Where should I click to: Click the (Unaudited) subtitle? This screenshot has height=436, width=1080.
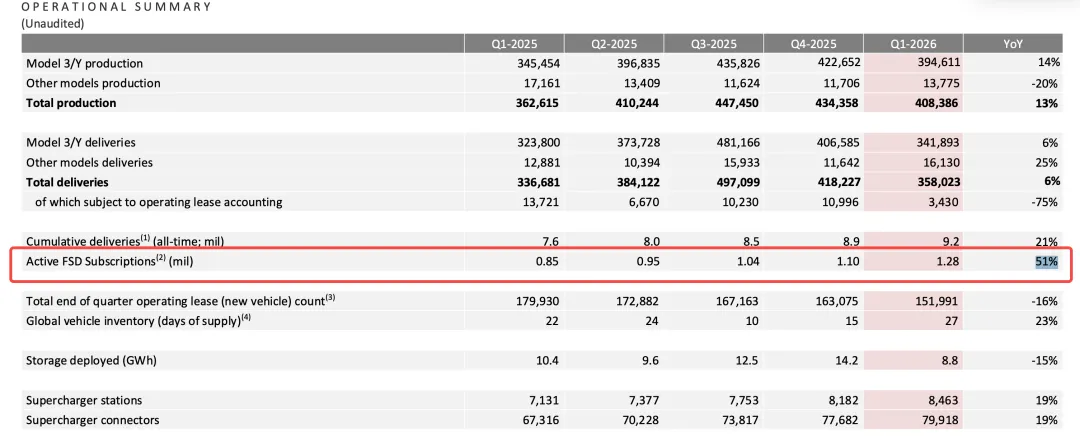52,23
